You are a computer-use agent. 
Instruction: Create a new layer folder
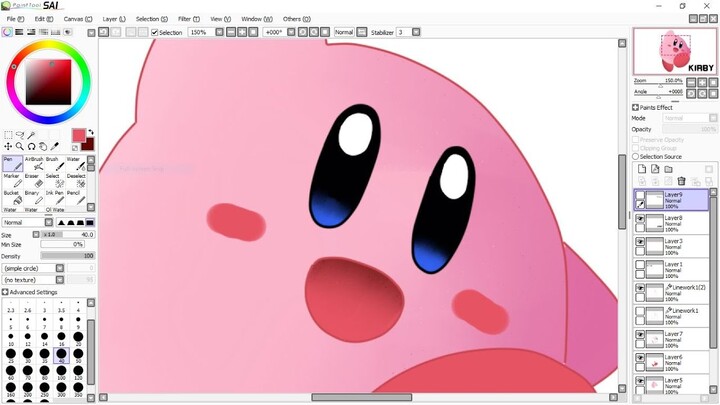tap(669, 169)
